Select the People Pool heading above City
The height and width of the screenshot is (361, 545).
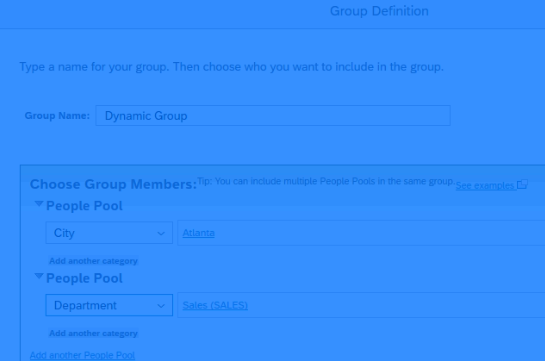point(84,206)
